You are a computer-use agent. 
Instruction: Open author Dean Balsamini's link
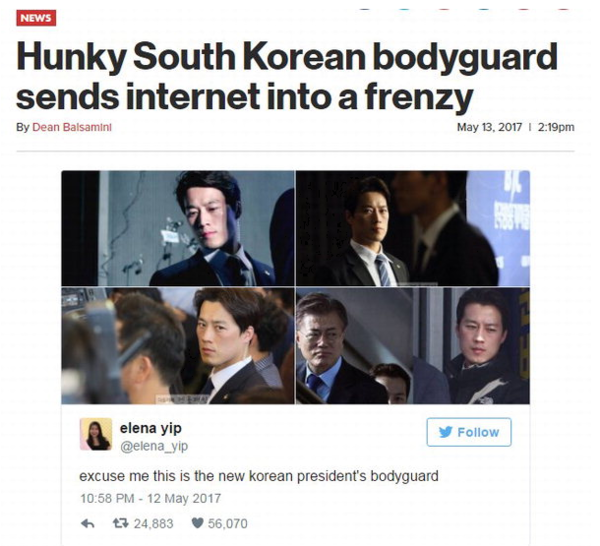[72, 127]
